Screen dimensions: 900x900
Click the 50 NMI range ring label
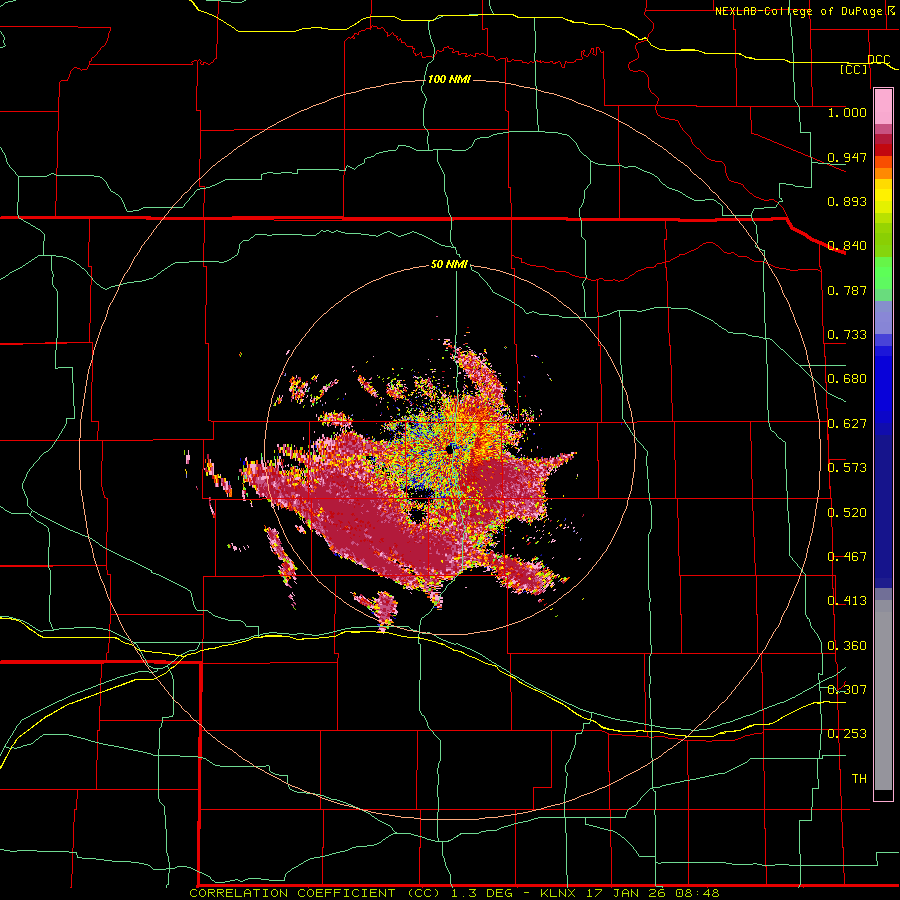(x=449, y=264)
